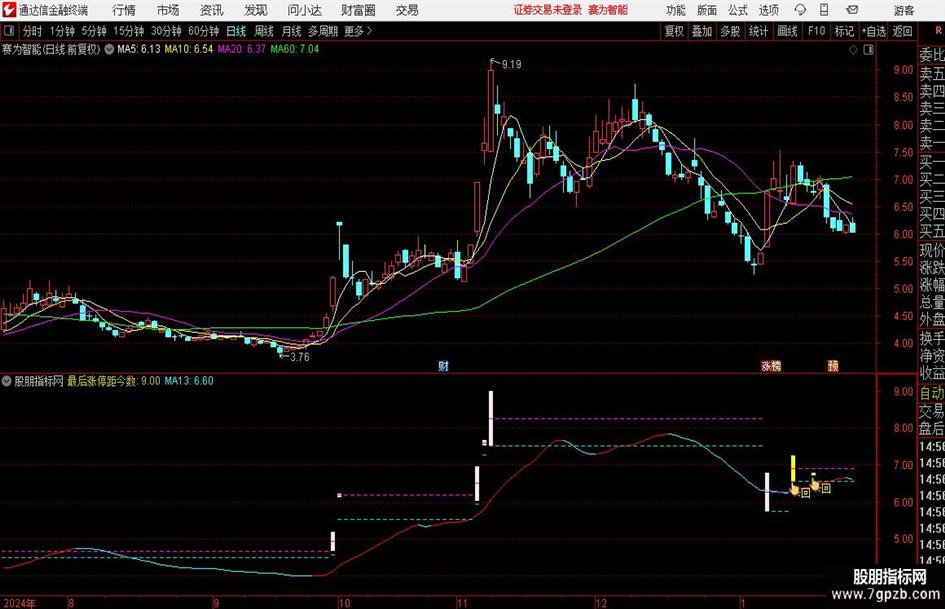Click month 11 timeline marker

click(462, 603)
